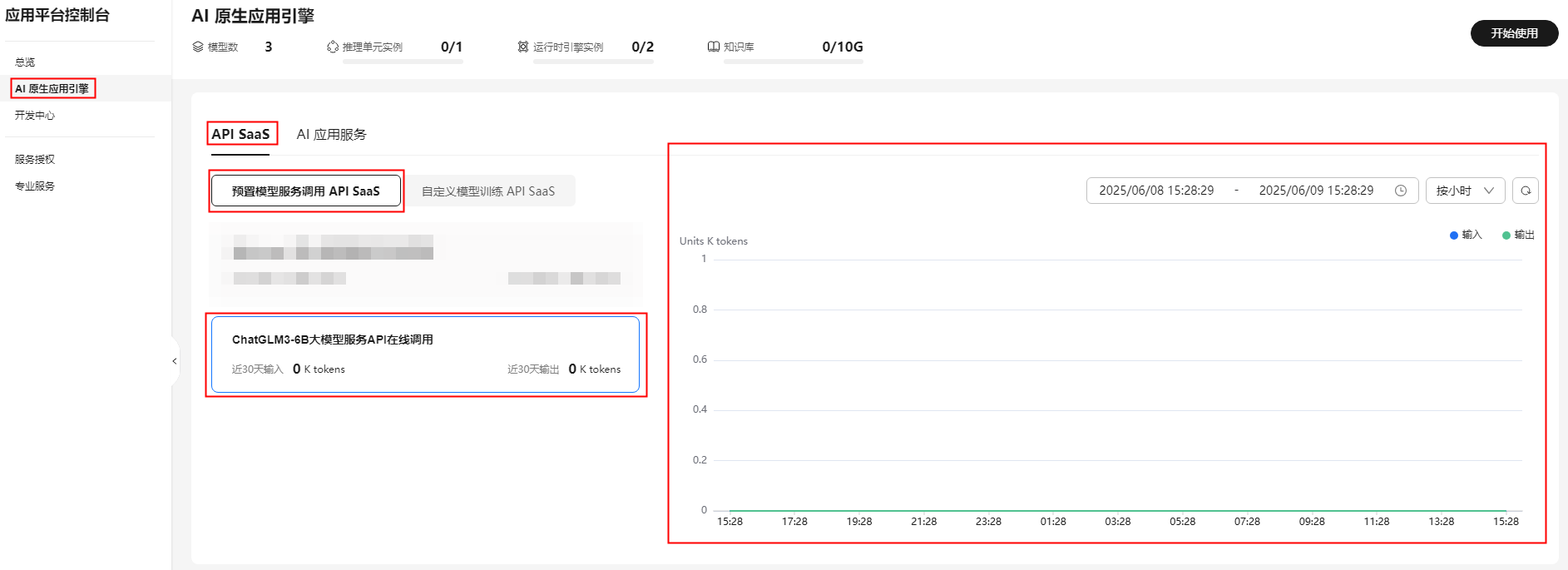Select the API SaaS tab
1568x570 pixels.
[240, 134]
